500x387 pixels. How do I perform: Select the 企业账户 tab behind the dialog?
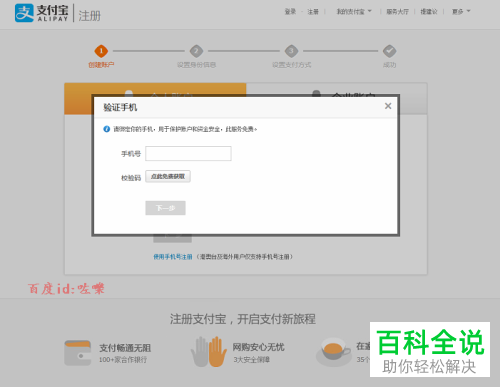click(x=337, y=89)
